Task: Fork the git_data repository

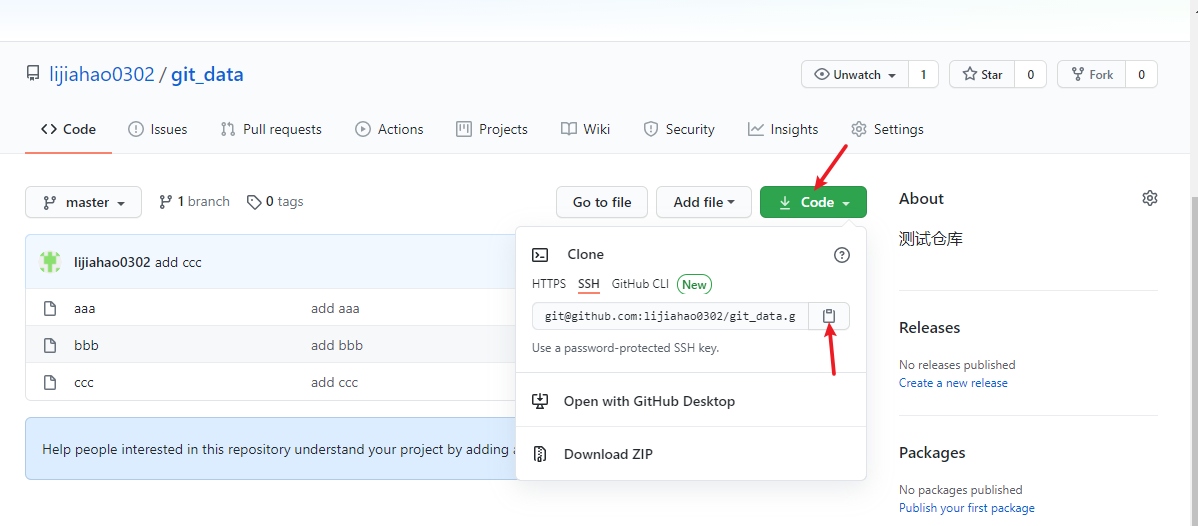Action: [x=1092, y=74]
